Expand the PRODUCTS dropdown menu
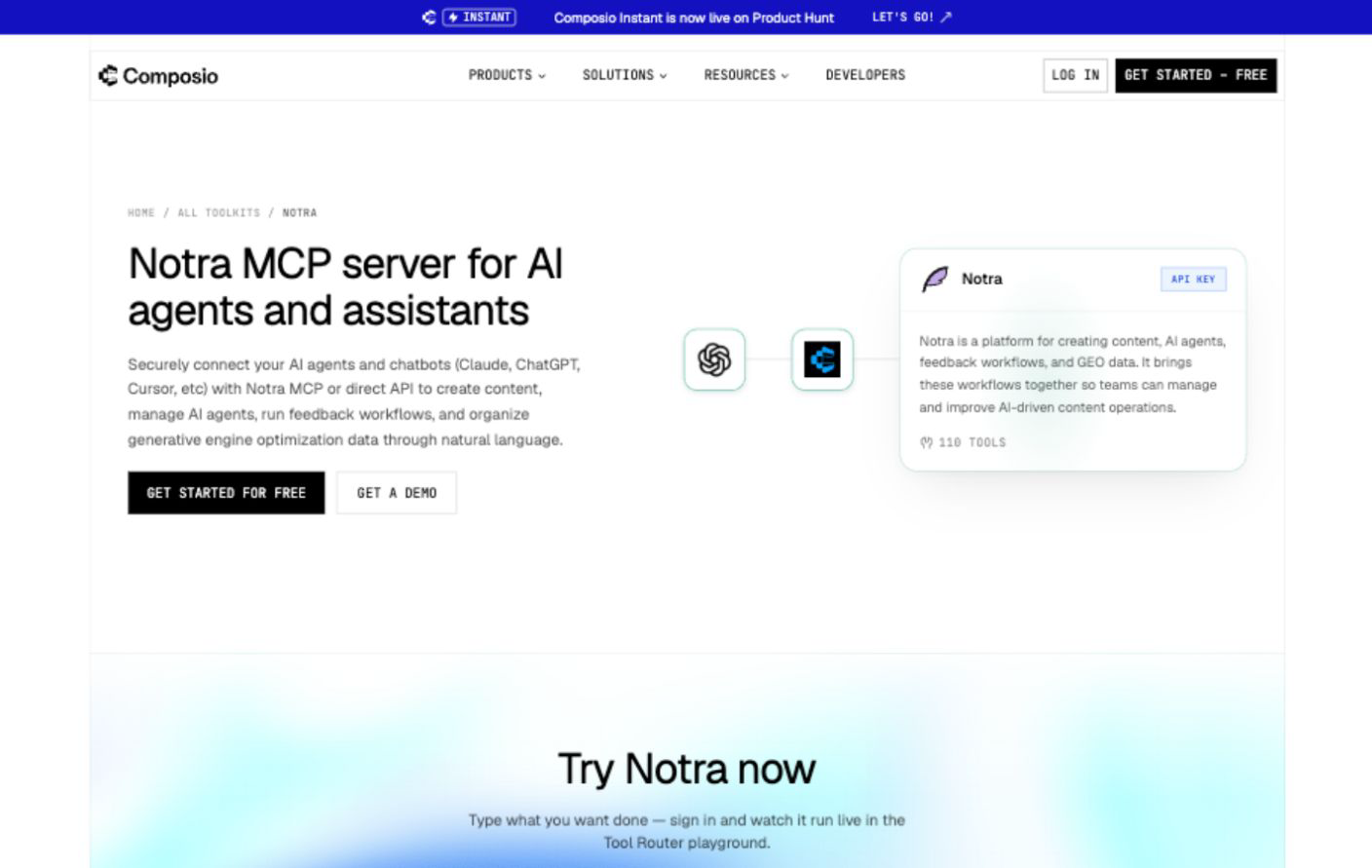The image size is (1372, 868). [507, 75]
